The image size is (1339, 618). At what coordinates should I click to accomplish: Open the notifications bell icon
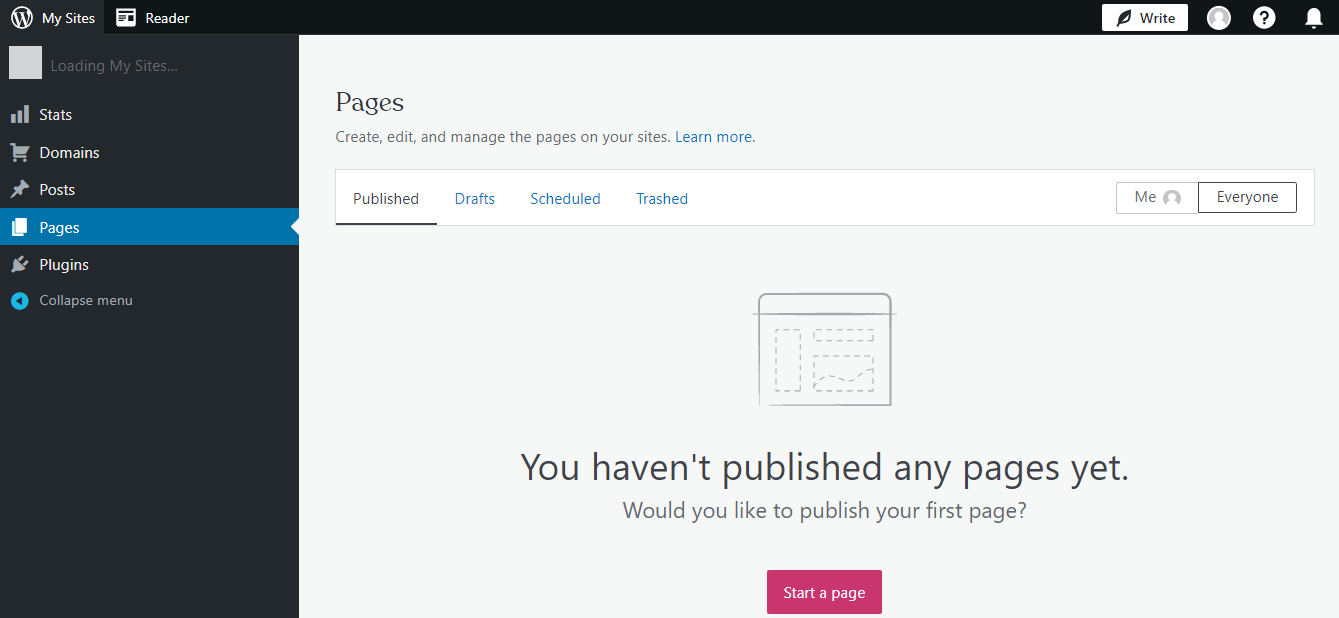1314,18
